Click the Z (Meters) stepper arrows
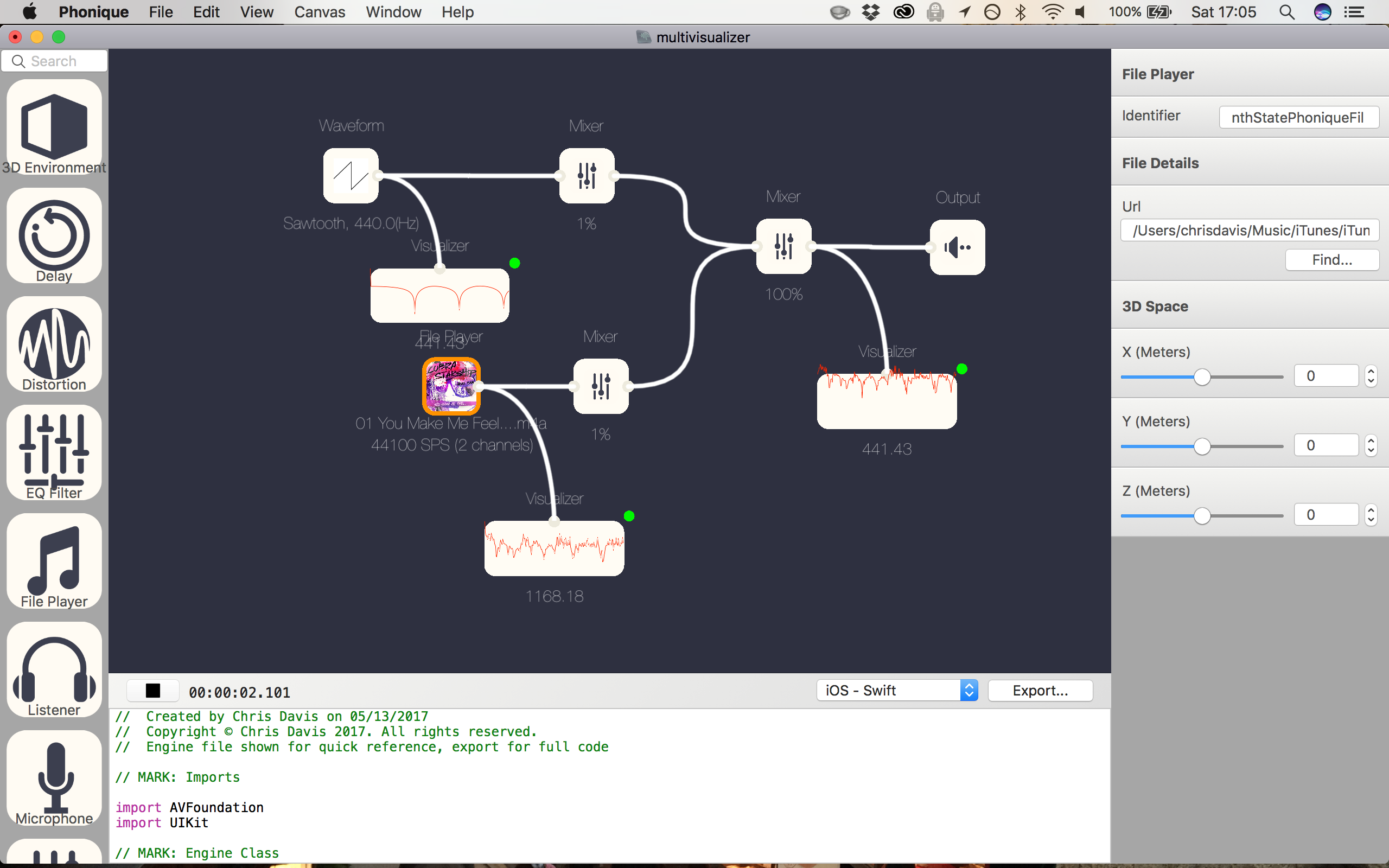The width and height of the screenshot is (1389, 868). (1371, 515)
